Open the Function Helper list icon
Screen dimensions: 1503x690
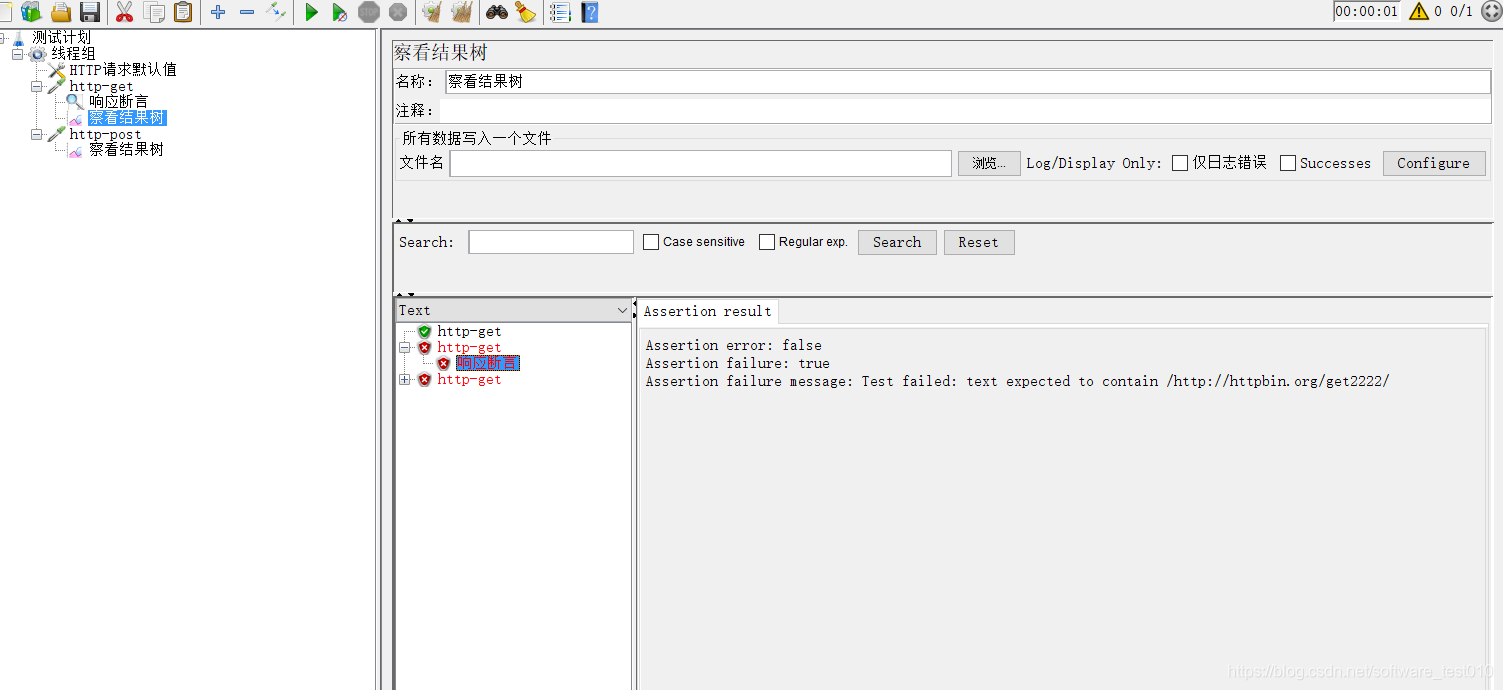(560, 12)
